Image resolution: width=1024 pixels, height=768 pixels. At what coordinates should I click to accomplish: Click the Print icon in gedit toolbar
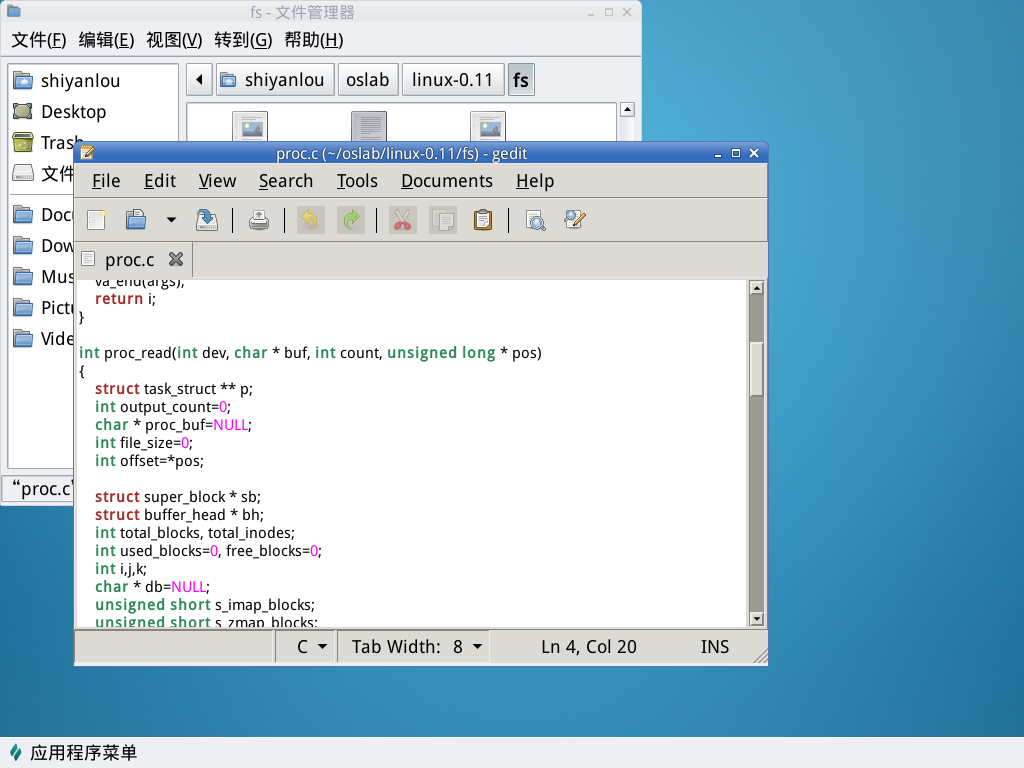(x=259, y=220)
